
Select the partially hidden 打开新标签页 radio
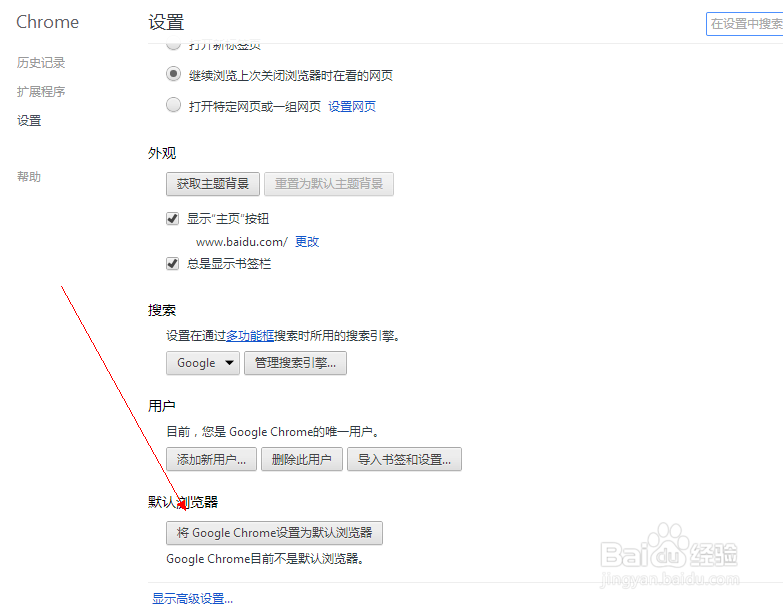173,44
